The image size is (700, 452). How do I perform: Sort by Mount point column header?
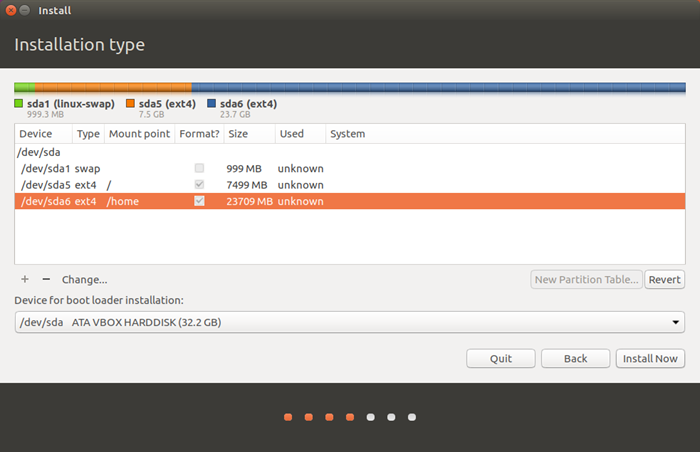[140, 134]
